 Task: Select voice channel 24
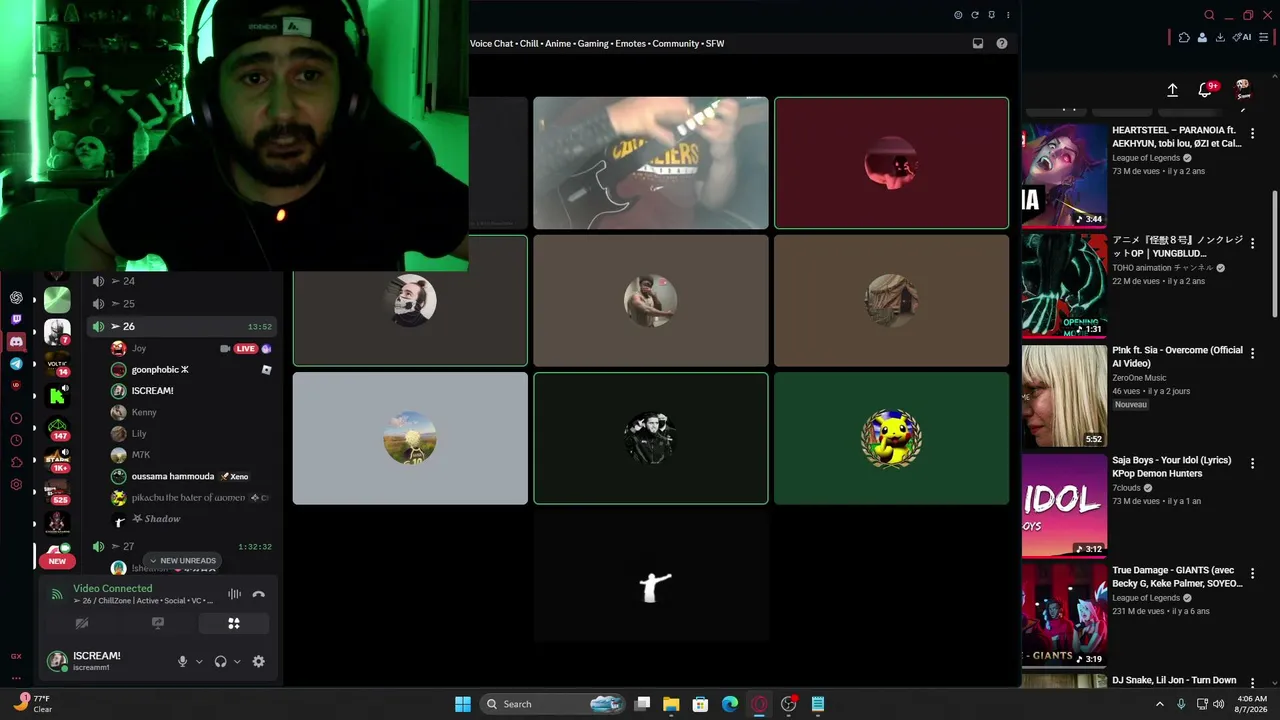tap(181, 281)
